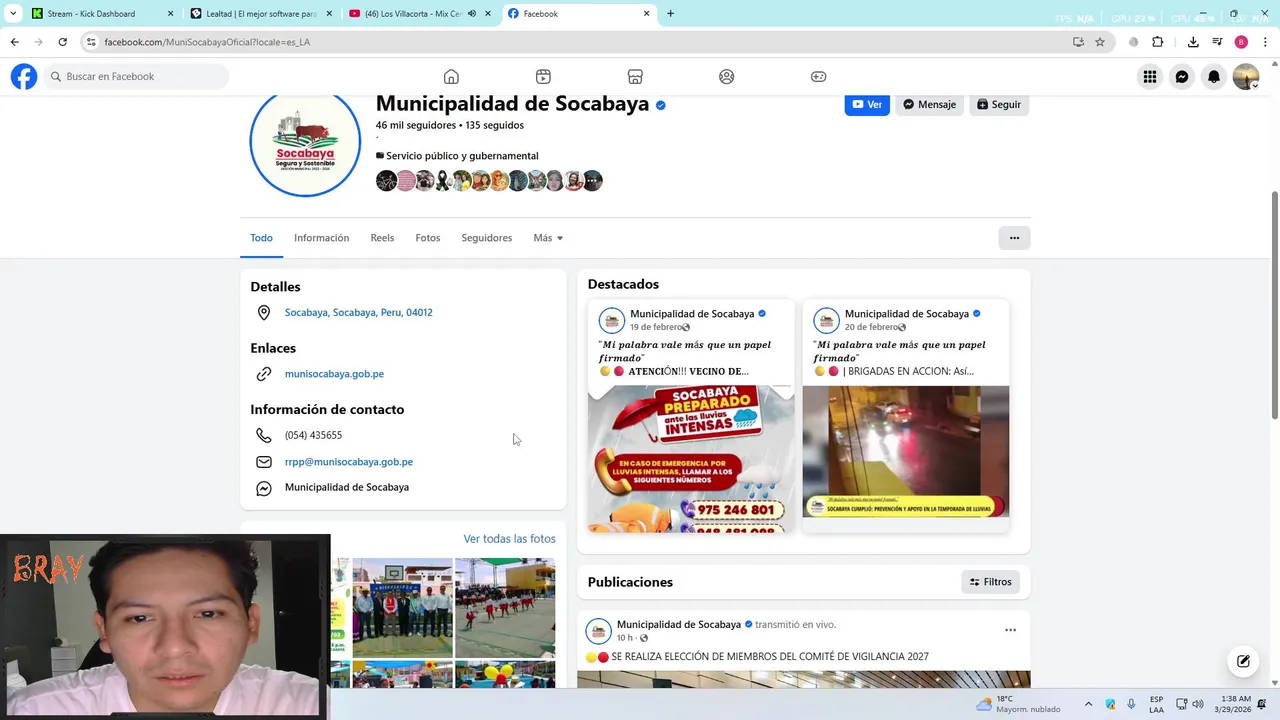Open volume speaker control in taskbar
The image size is (1280, 720).
(x=1198, y=704)
